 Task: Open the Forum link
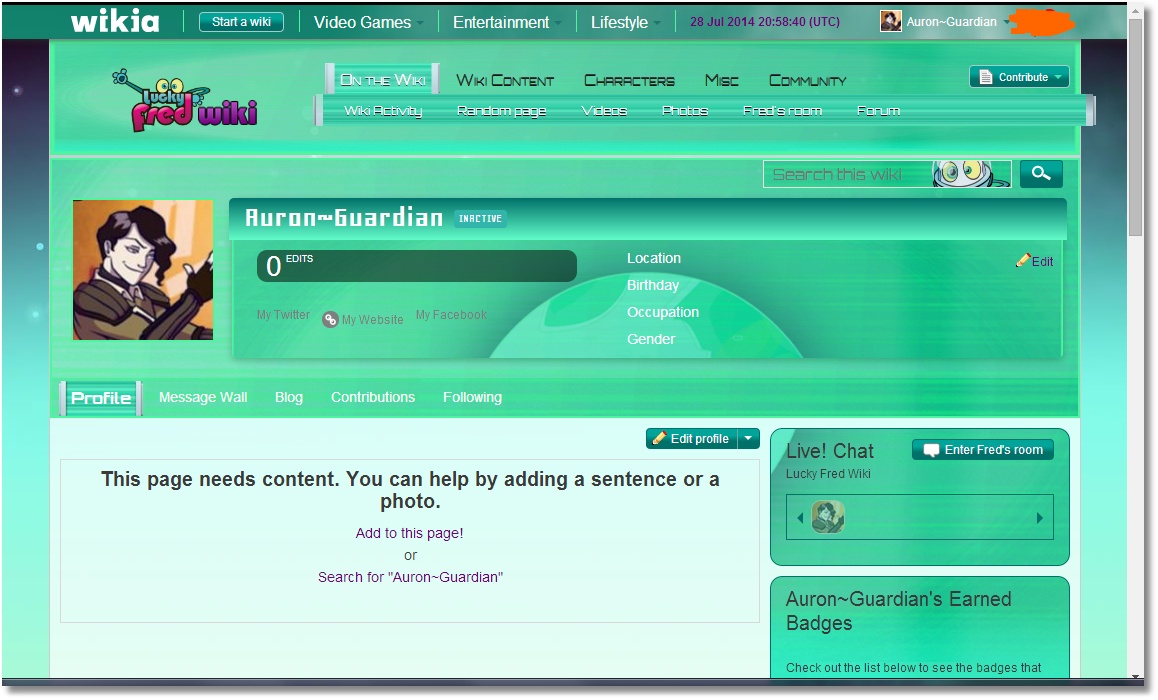point(878,111)
